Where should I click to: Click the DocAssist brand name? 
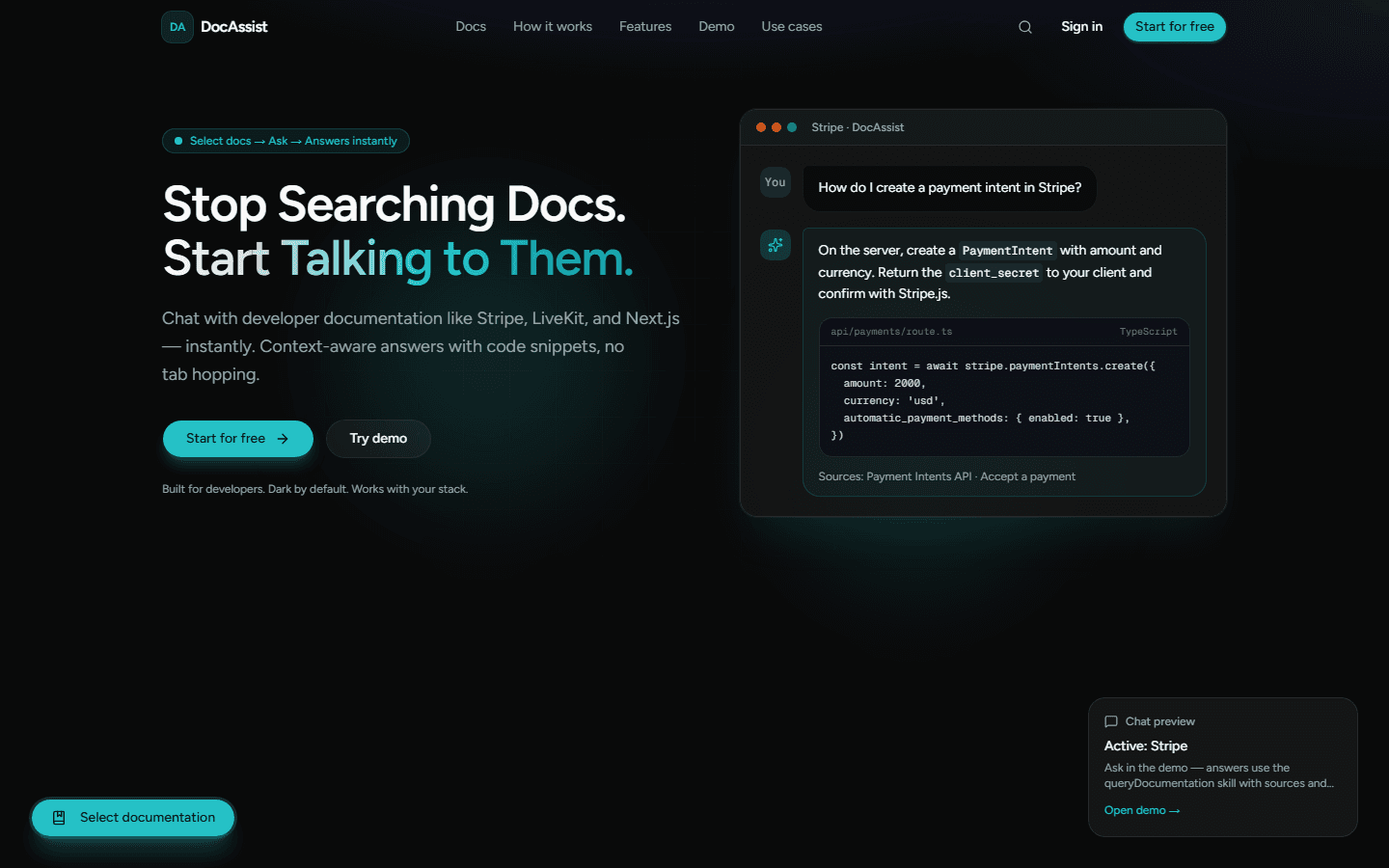coord(234,27)
